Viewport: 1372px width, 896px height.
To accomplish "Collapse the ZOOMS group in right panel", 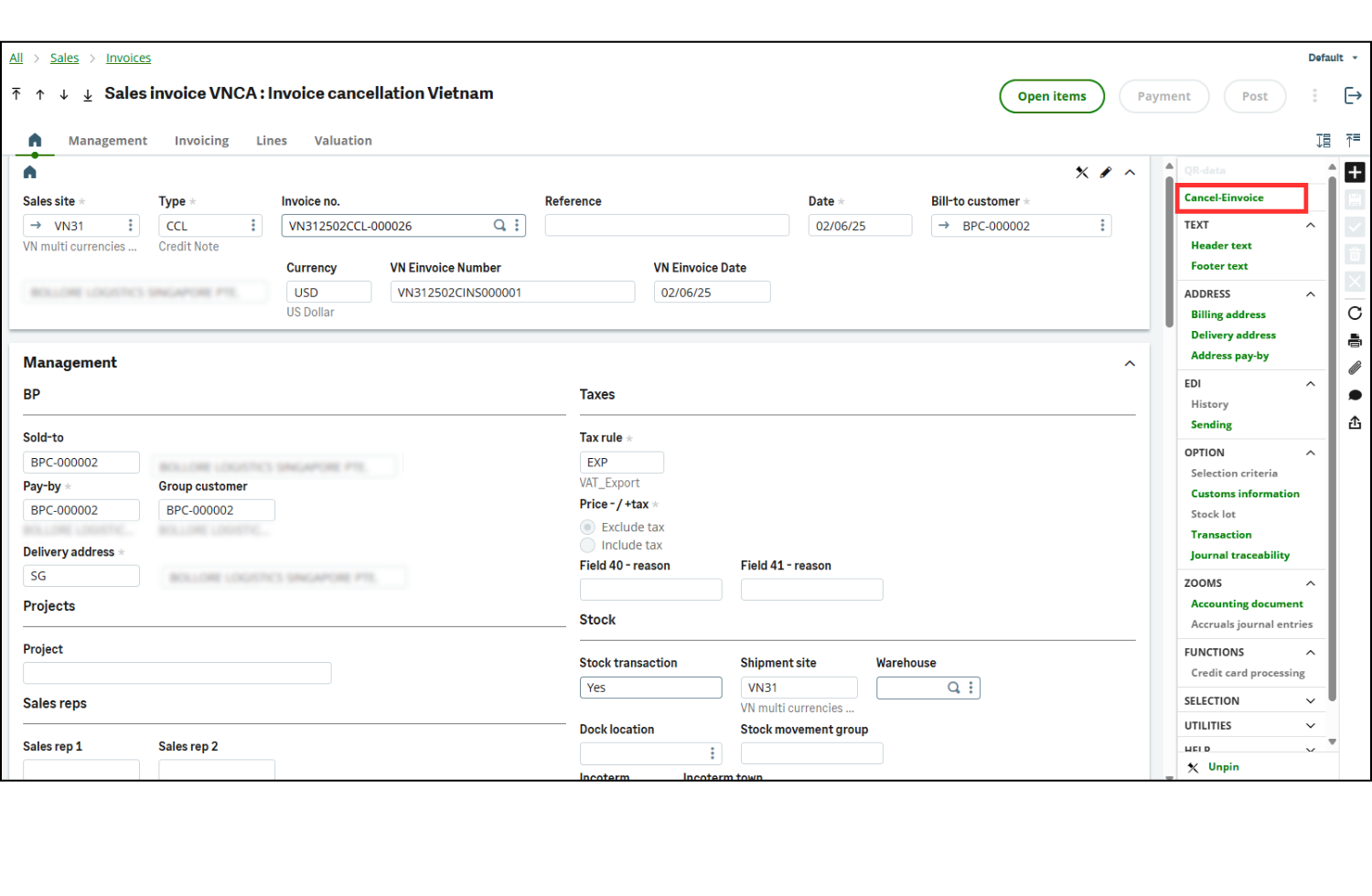I will click(1310, 583).
